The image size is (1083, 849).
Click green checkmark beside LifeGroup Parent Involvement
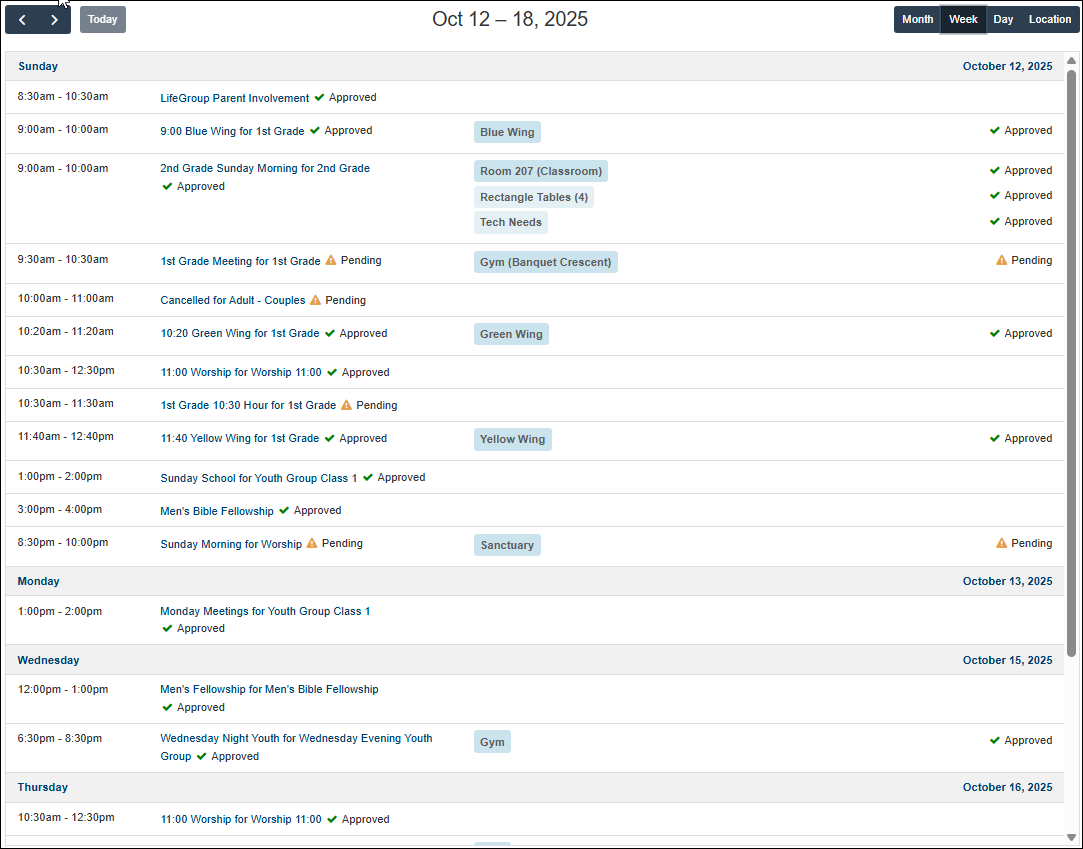(x=319, y=98)
